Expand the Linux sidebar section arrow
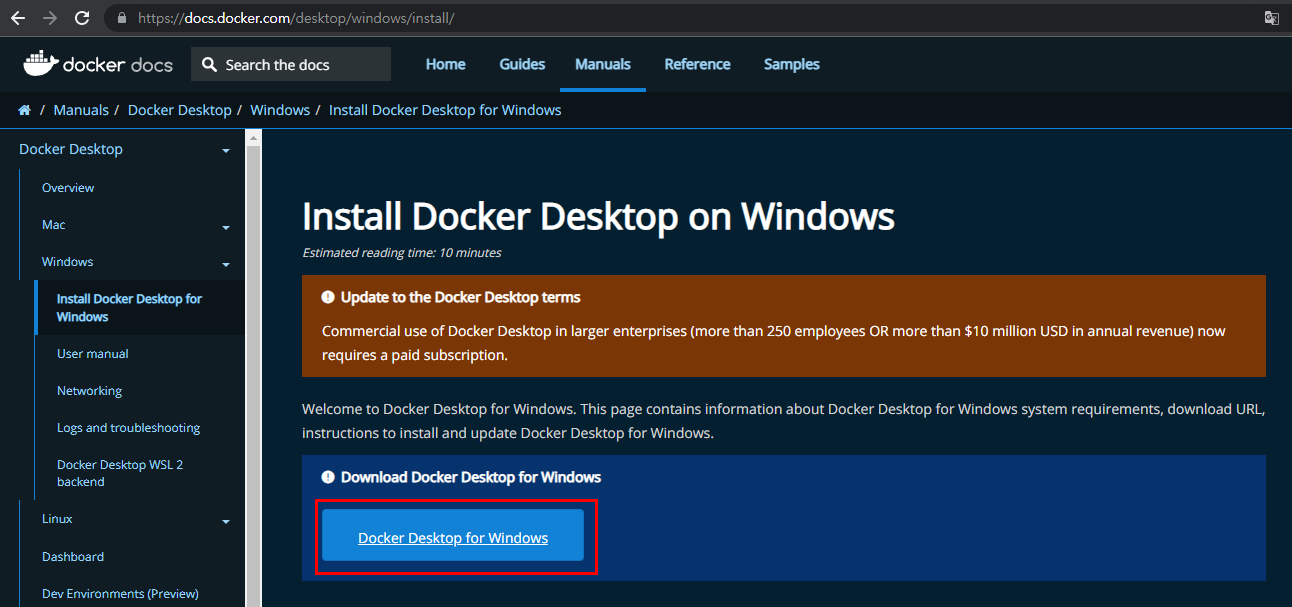This screenshot has width=1292, height=607. tap(226, 521)
